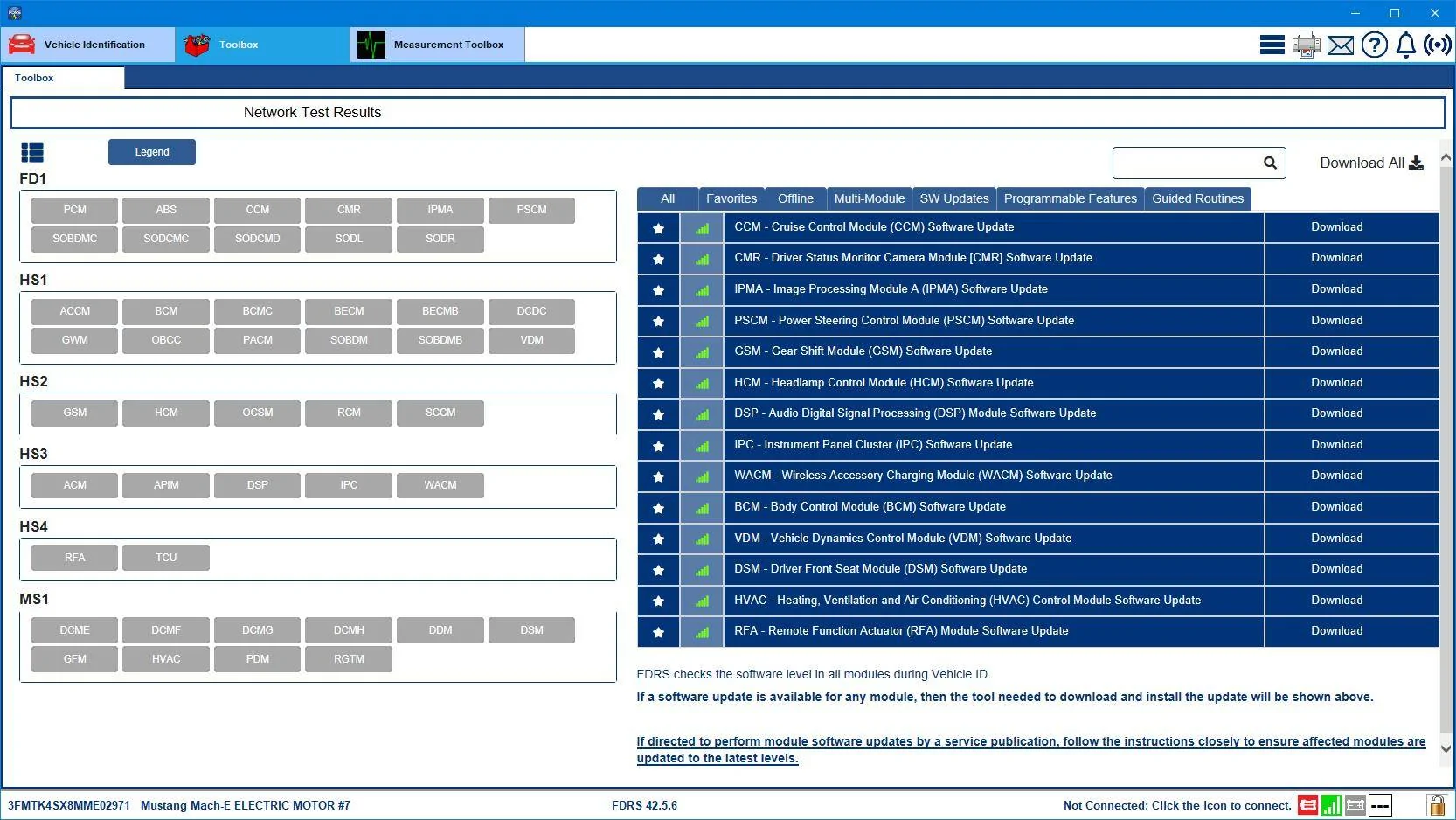Switch to the SW Updates filter tab

(x=954, y=199)
